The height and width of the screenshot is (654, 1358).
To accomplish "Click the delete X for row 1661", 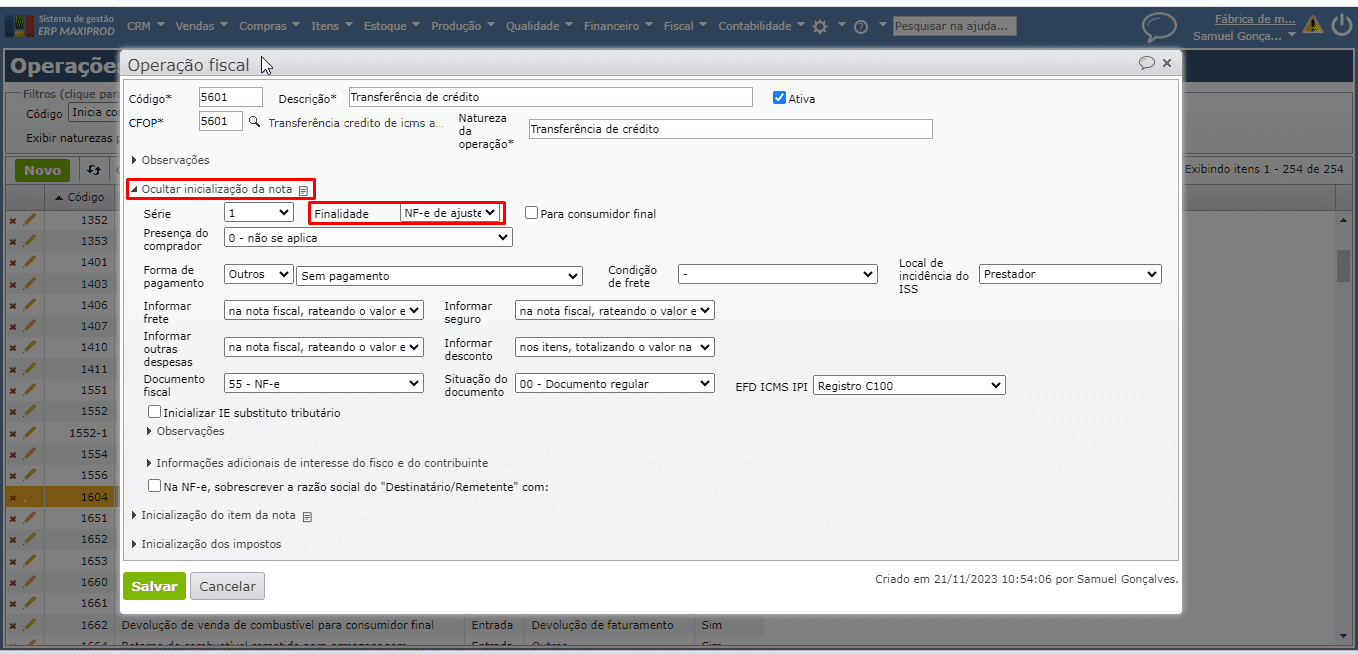I will click(x=13, y=603).
